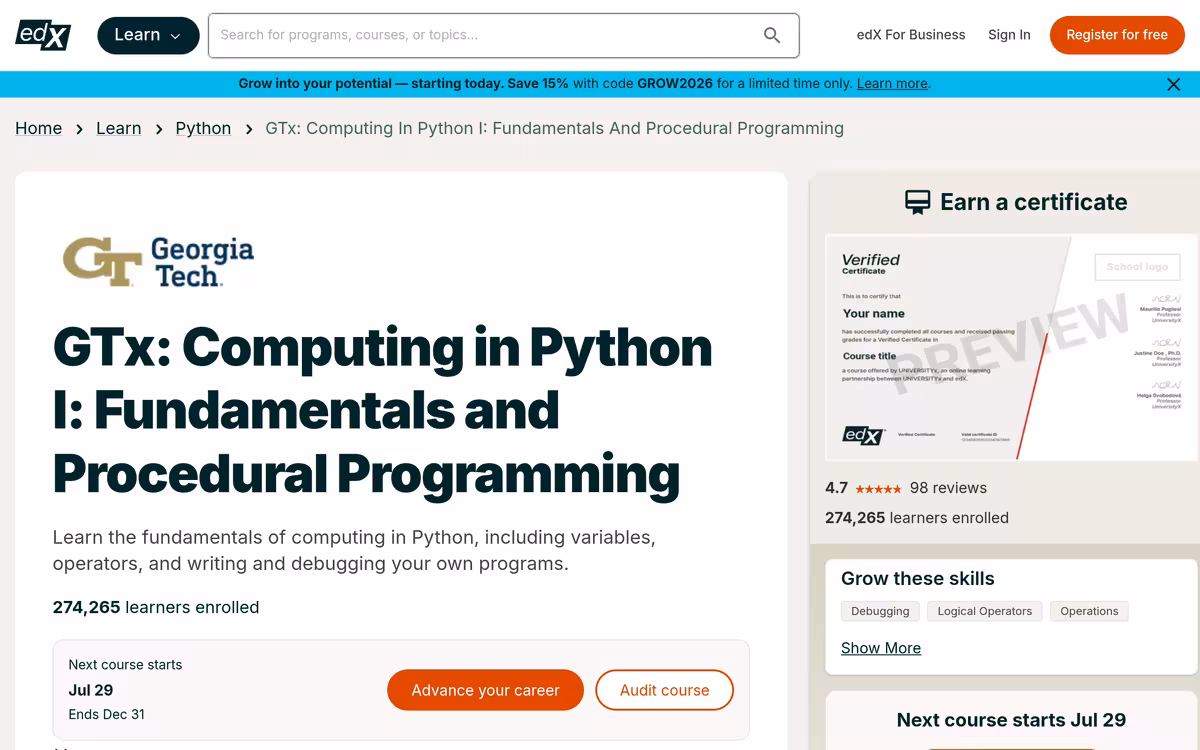
Task: Click the course title heading
Action: click(383, 410)
